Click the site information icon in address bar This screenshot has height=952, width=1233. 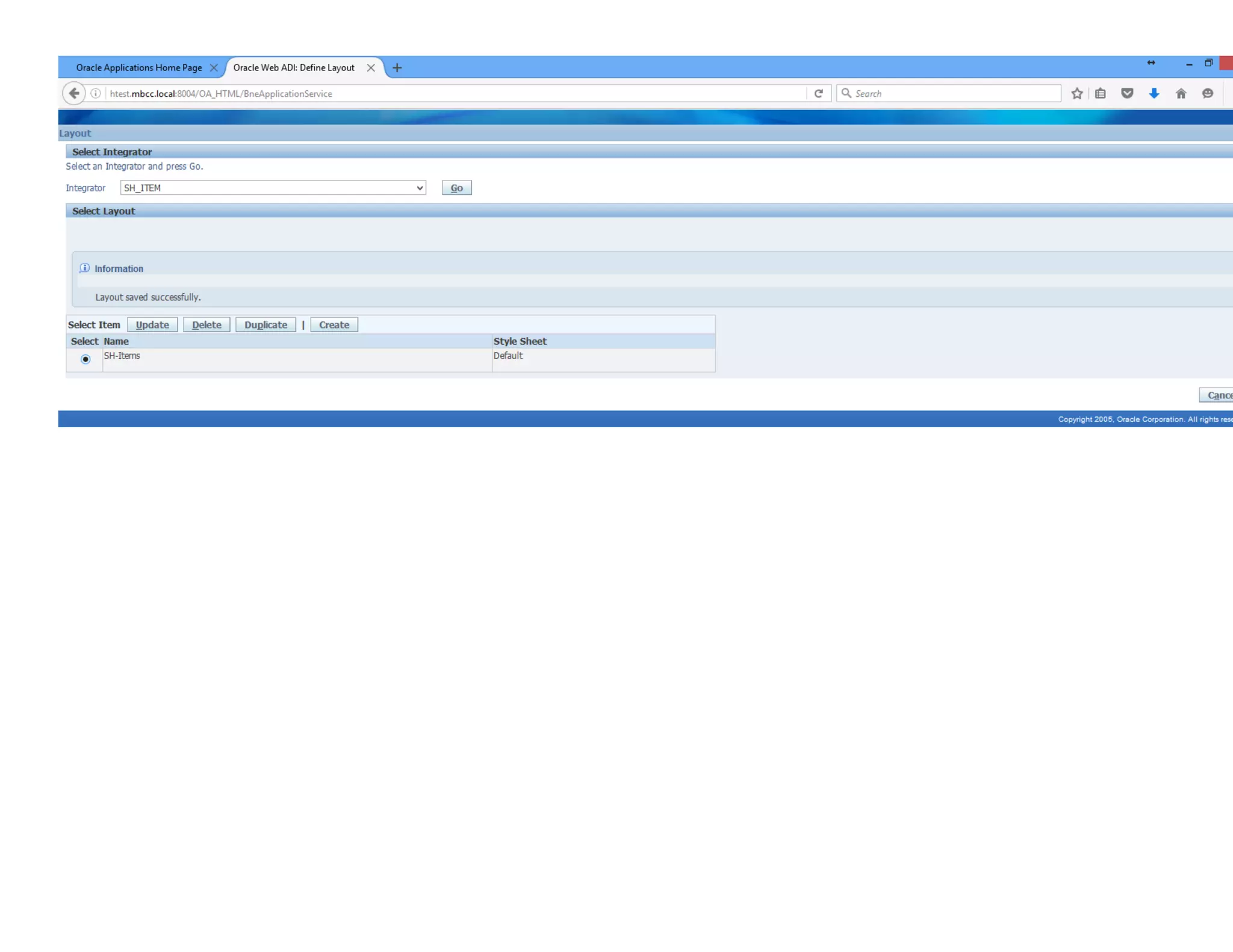coord(96,93)
